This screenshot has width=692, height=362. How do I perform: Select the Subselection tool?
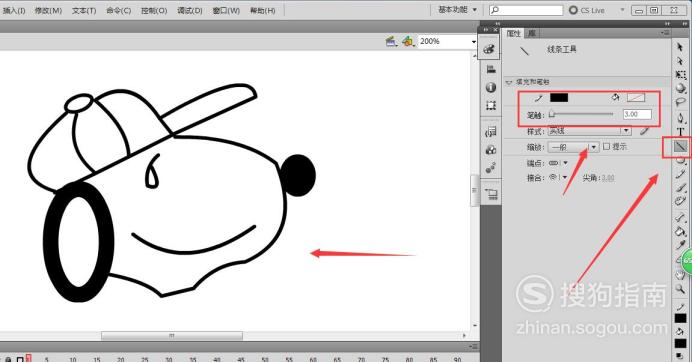(x=680, y=61)
